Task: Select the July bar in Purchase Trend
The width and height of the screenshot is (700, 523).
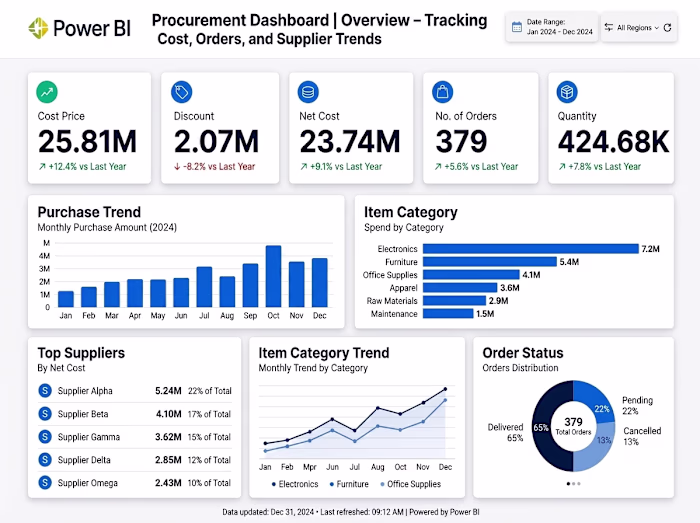Action: 204,287
